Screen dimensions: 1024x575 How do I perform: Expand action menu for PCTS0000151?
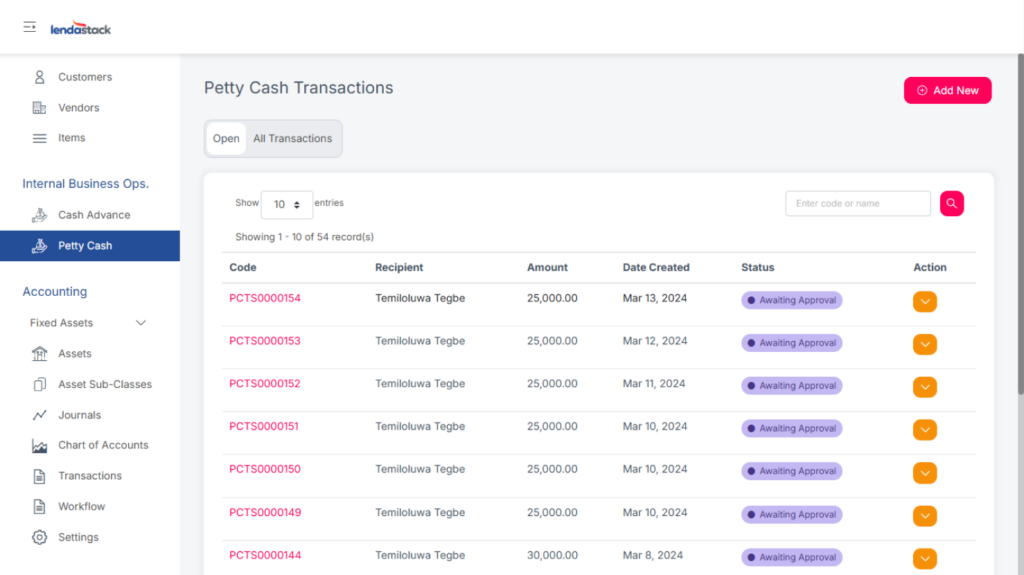[x=925, y=430]
